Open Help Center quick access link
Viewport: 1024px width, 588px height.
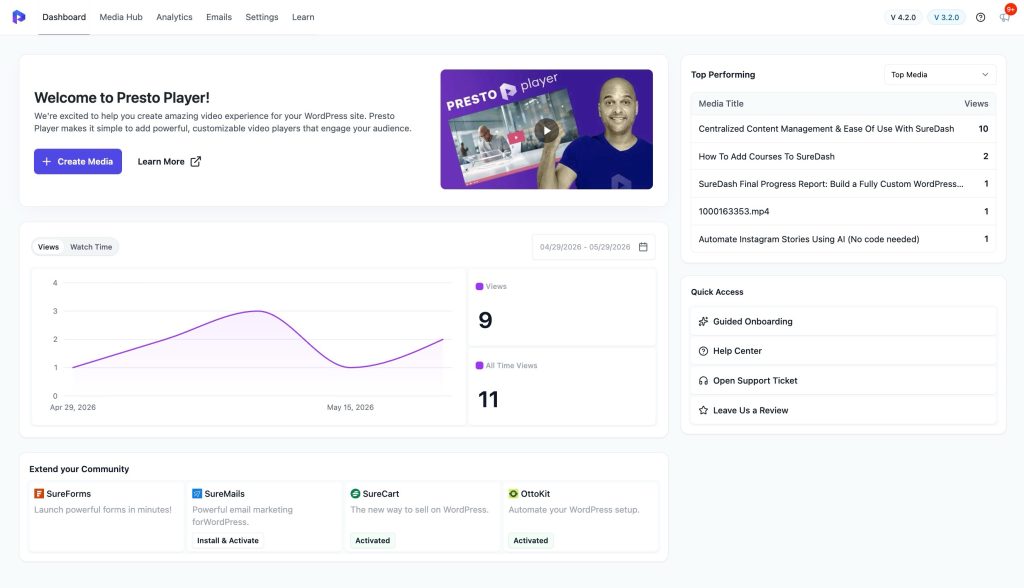(x=843, y=351)
